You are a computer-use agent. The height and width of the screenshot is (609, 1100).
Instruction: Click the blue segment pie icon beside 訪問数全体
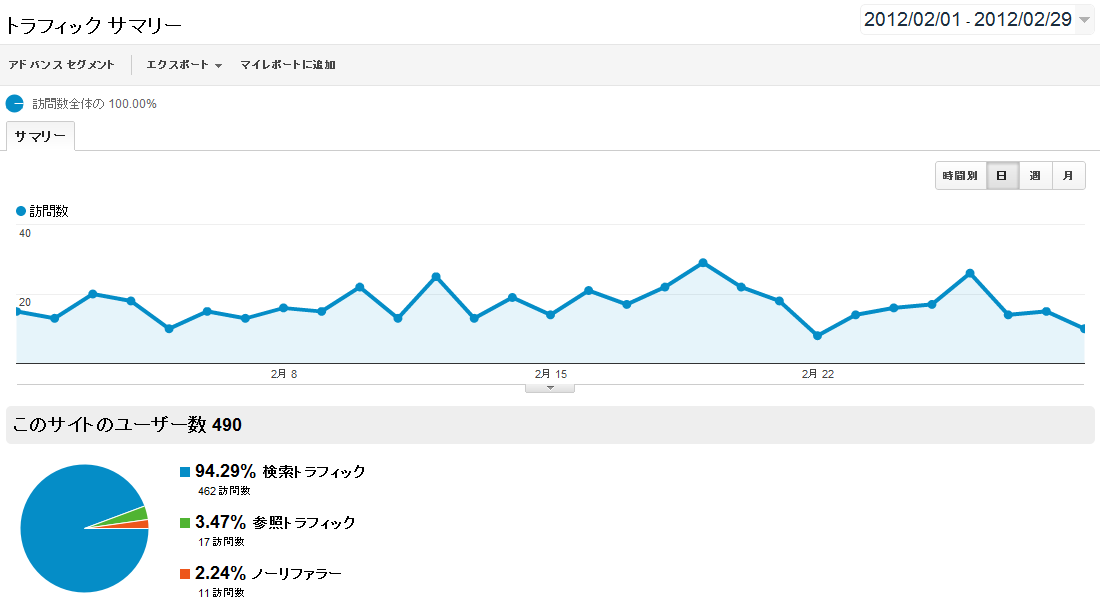tap(14, 103)
